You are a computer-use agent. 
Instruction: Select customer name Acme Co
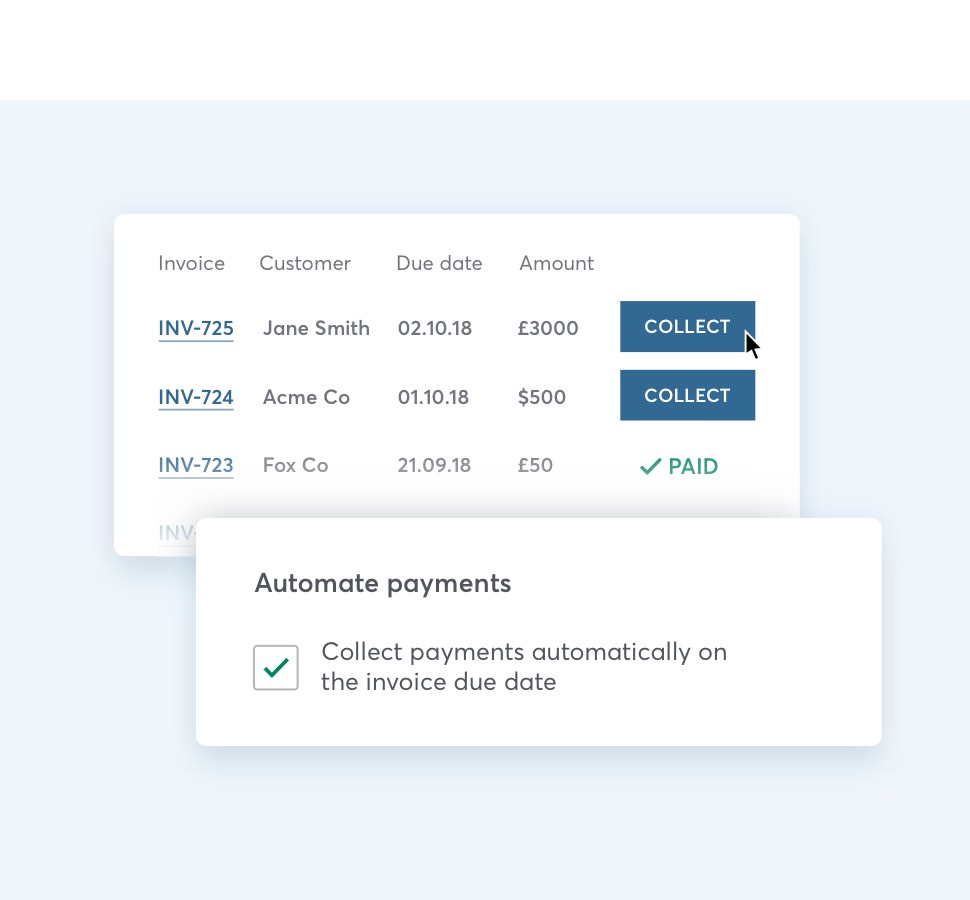click(306, 397)
